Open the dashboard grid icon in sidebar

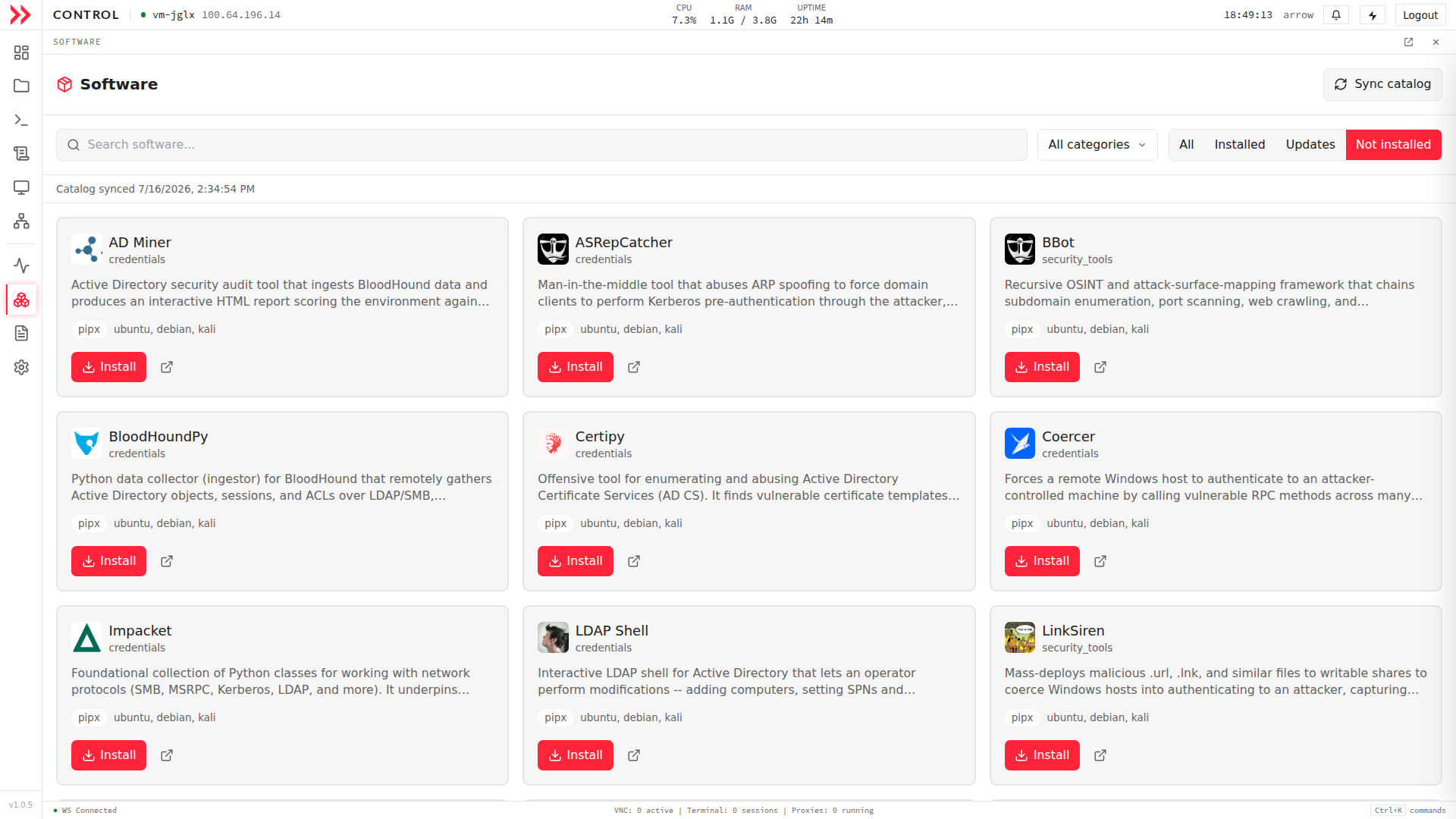point(21,52)
